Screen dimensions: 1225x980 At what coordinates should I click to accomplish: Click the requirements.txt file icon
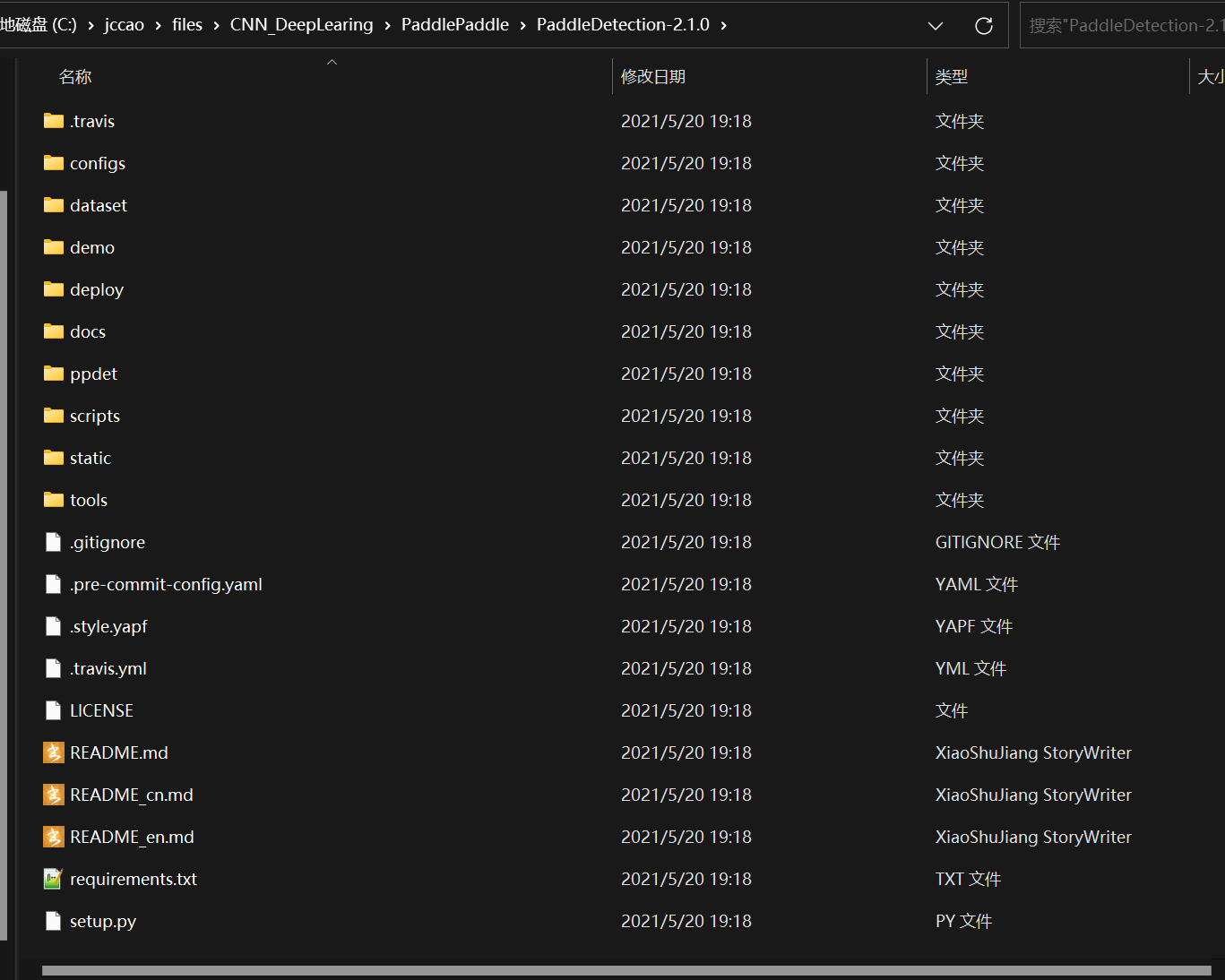(54, 879)
